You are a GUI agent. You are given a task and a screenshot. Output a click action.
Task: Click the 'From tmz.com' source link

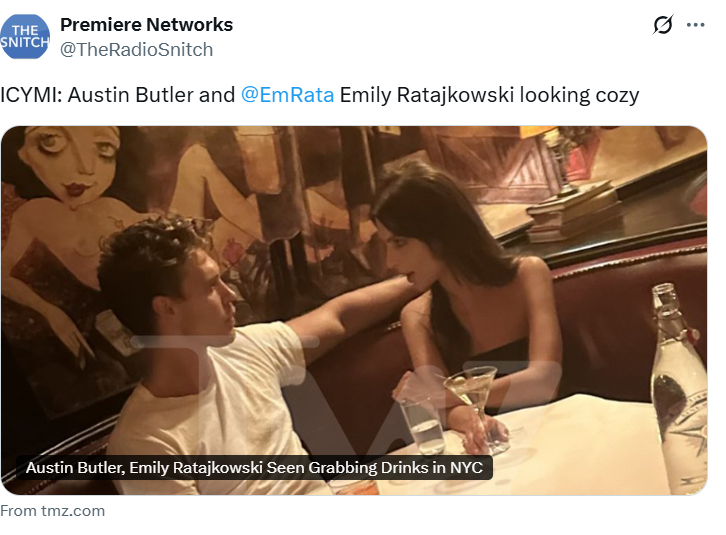pyautogui.click(x=52, y=511)
